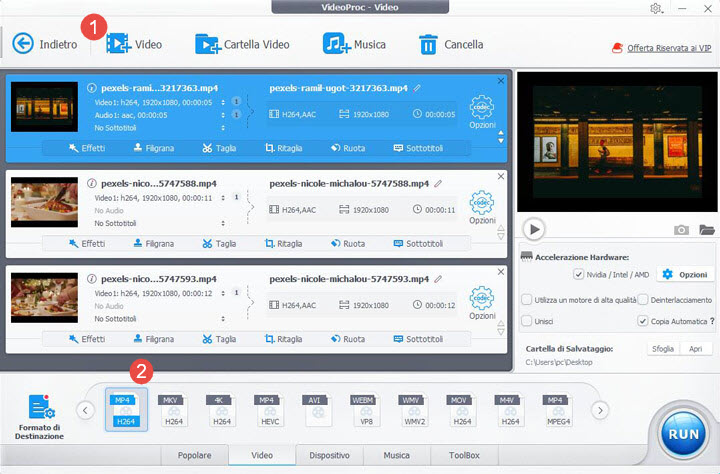Start conversion with the RUN button
This screenshot has width=720, height=474.
click(683, 434)
